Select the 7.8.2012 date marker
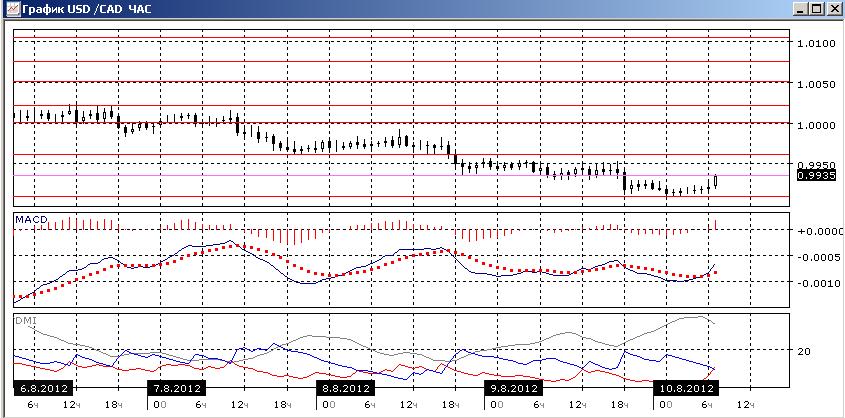The width and height of the screenshot is (845, 418). click(x=176, y=388)
